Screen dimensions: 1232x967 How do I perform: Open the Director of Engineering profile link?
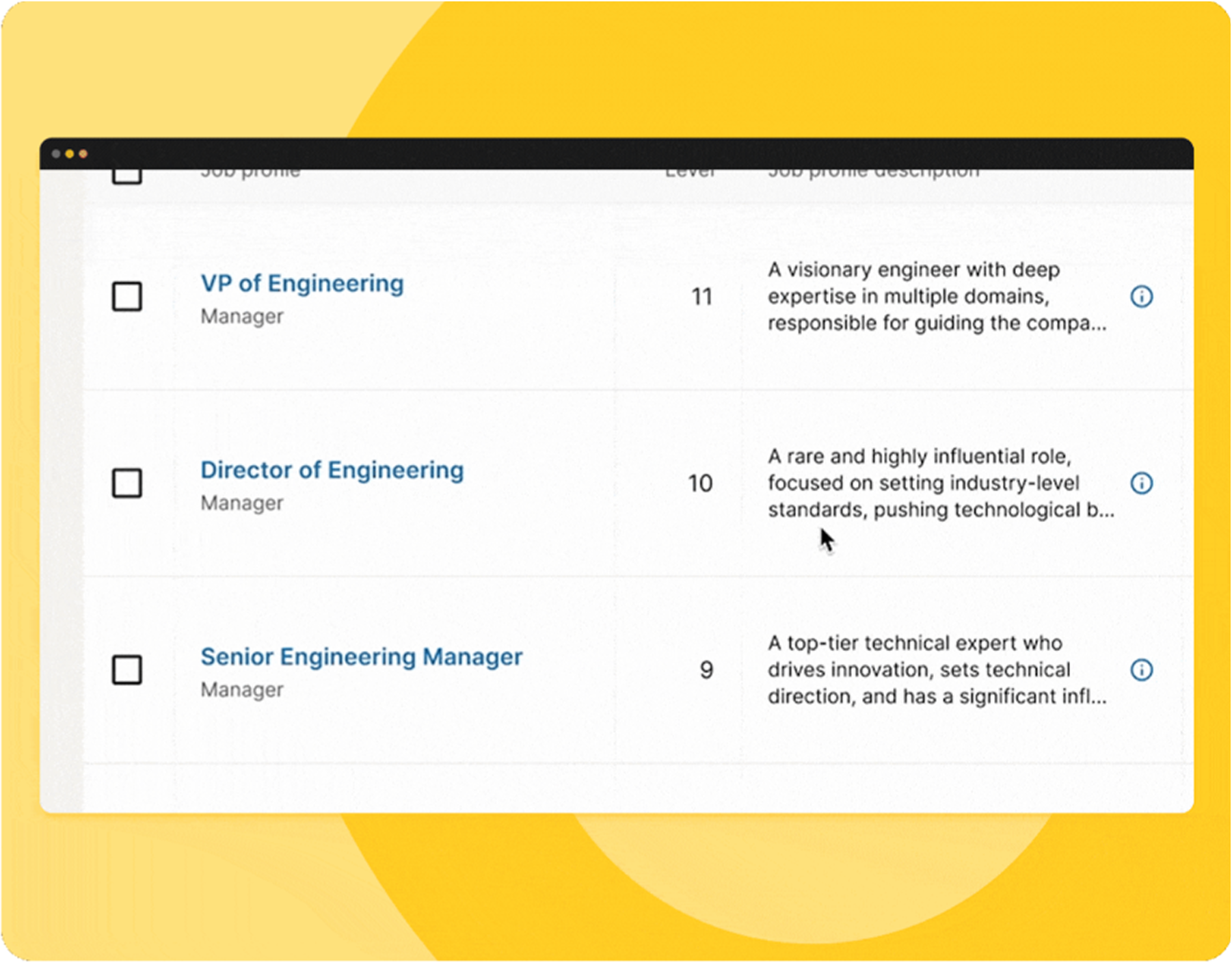click(332, 470)
